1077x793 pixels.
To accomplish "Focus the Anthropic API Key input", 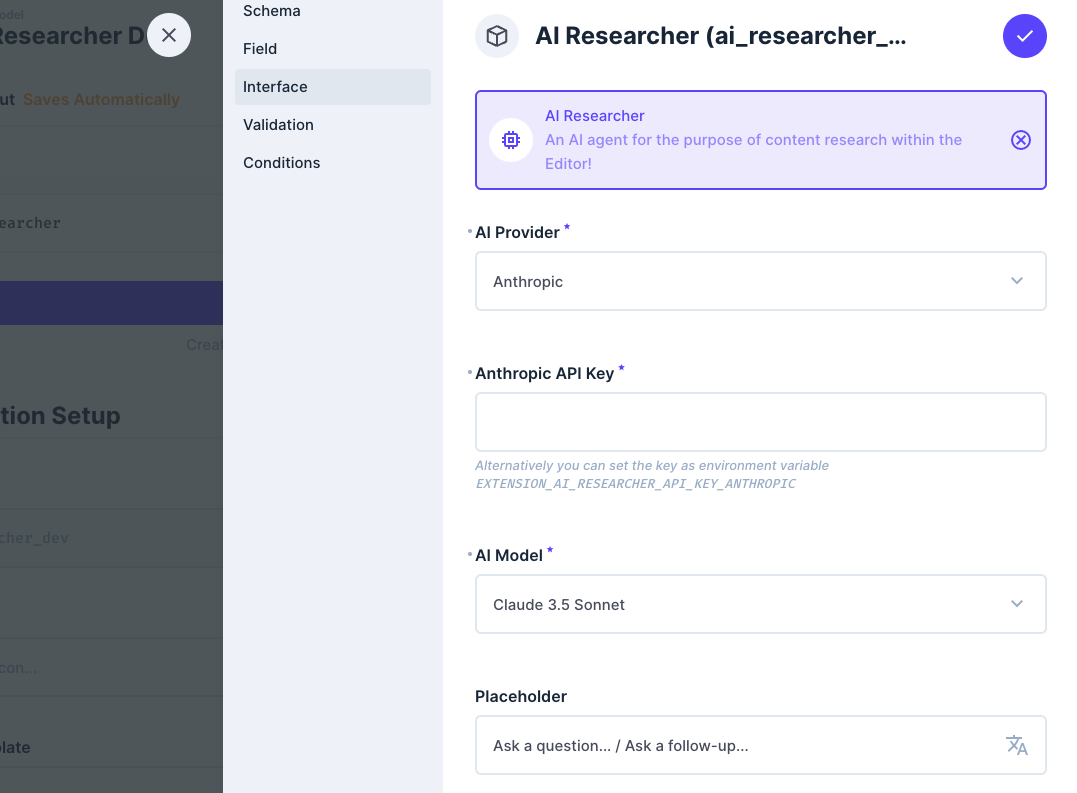I will click(x=760, y=422).
